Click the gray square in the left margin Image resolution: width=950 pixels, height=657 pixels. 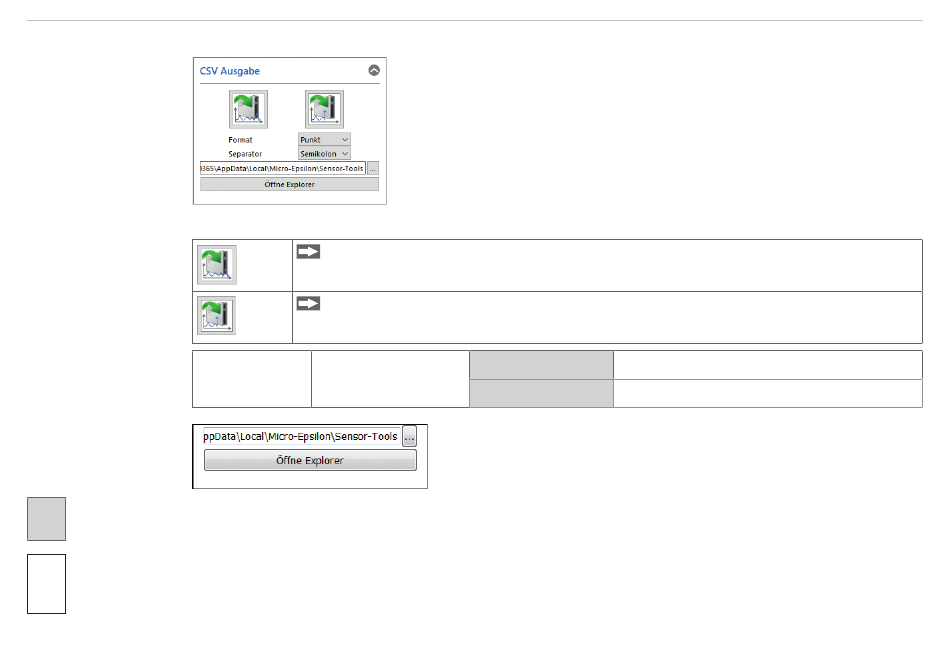(46, 519)
